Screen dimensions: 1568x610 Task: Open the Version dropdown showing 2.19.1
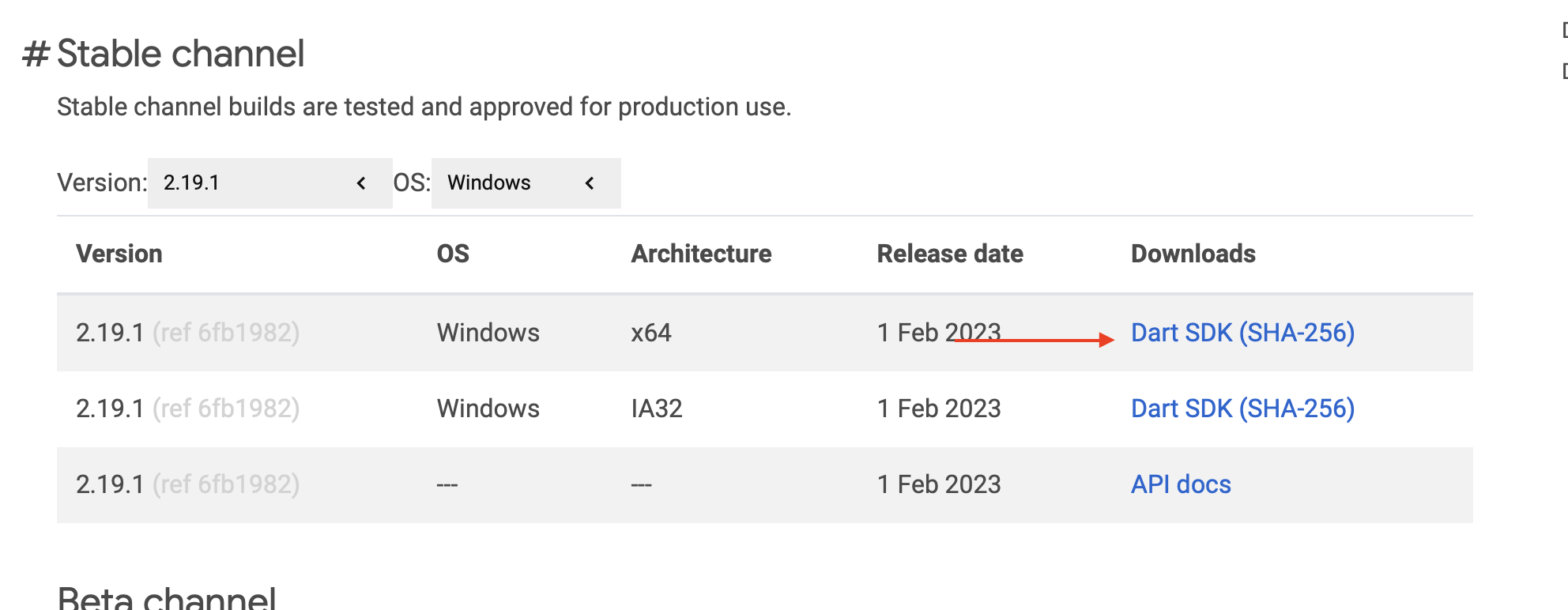coord(269,183)
